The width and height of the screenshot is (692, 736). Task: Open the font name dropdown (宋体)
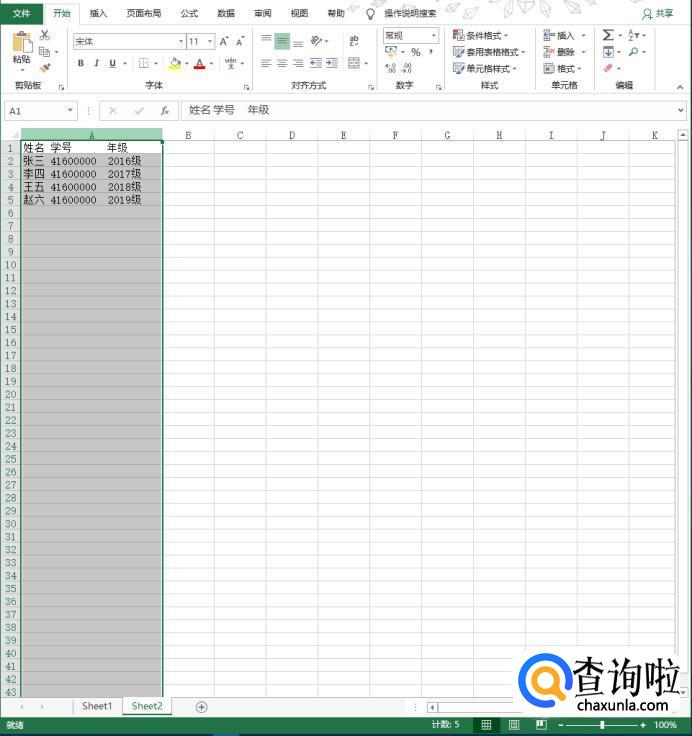181,41
